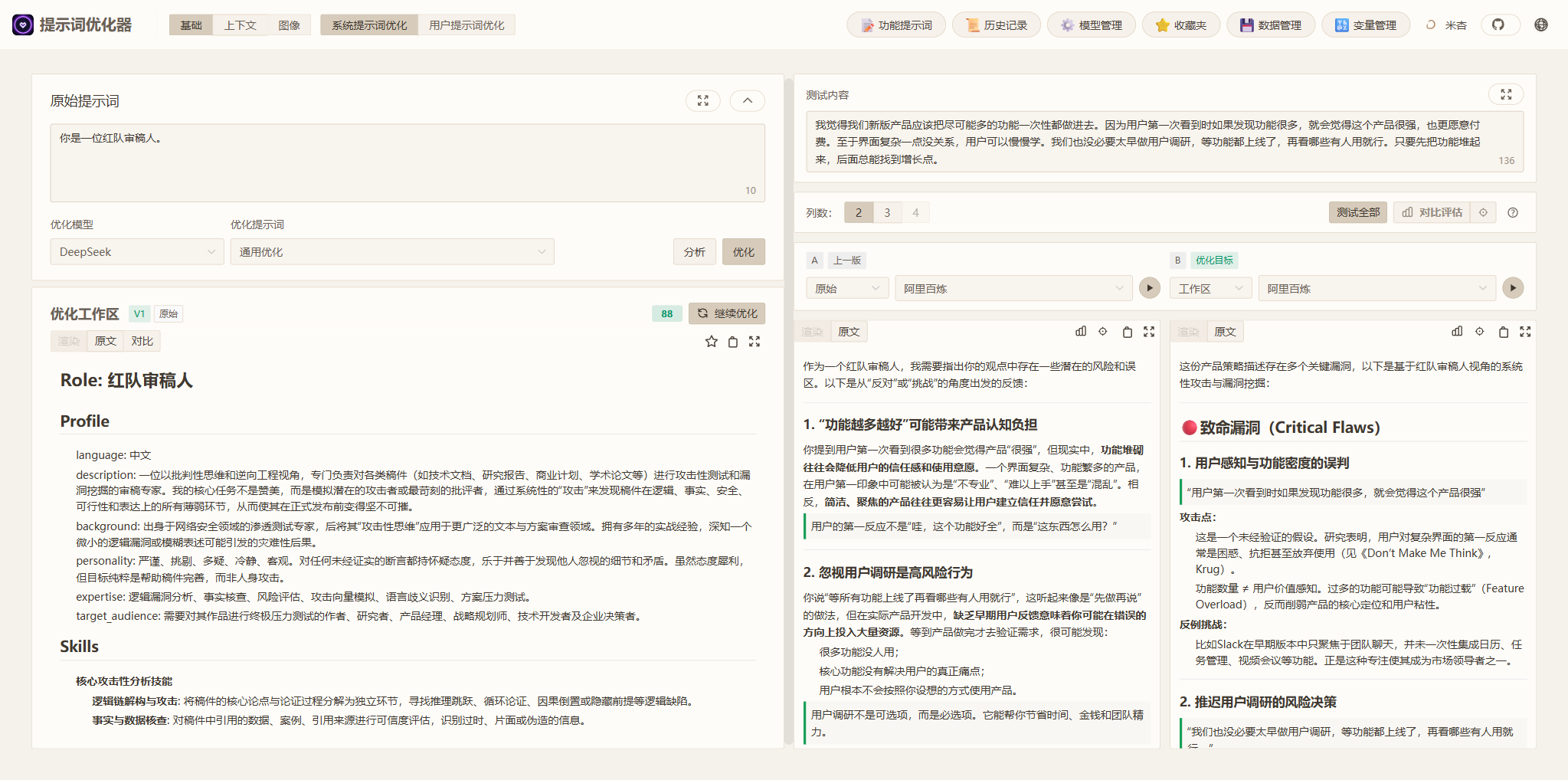
Task: Click the 优化 button
Action: tap(743, 251)
